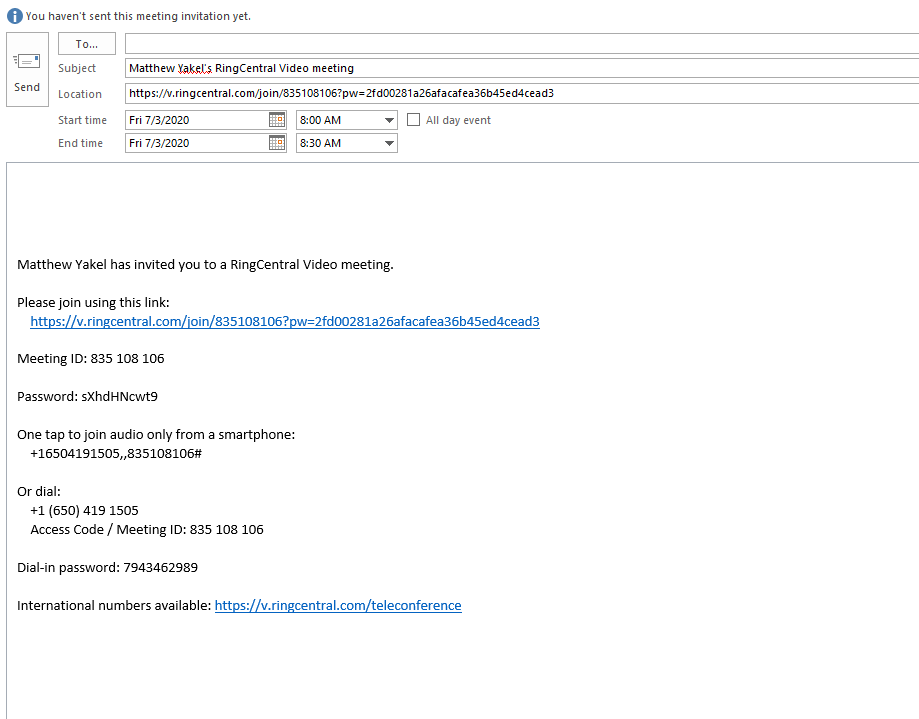Click the info icon in notification bar
The width and height of the screenshot is (919, 719).
(15, 16)
